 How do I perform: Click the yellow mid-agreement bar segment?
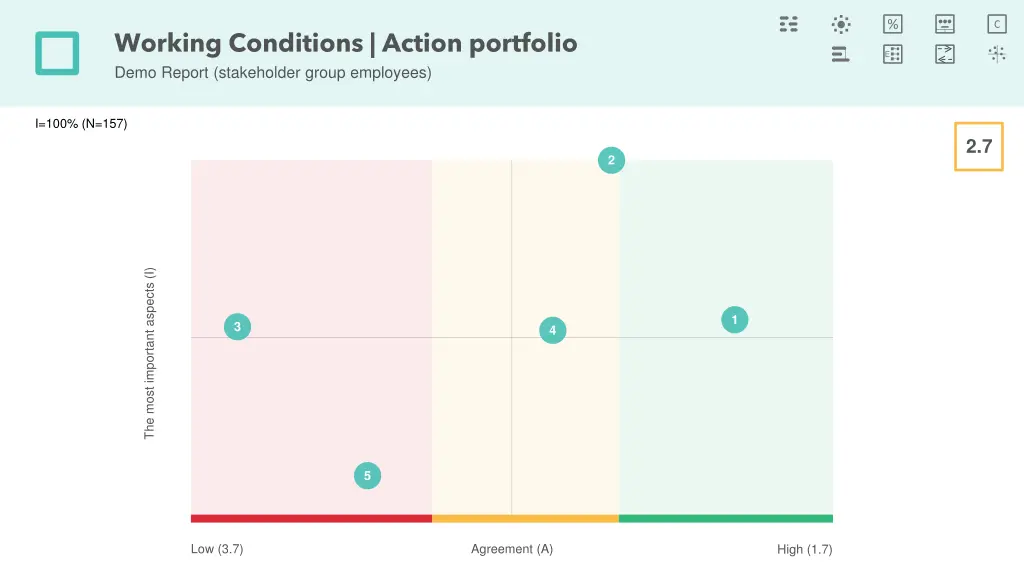pos(525,518)
